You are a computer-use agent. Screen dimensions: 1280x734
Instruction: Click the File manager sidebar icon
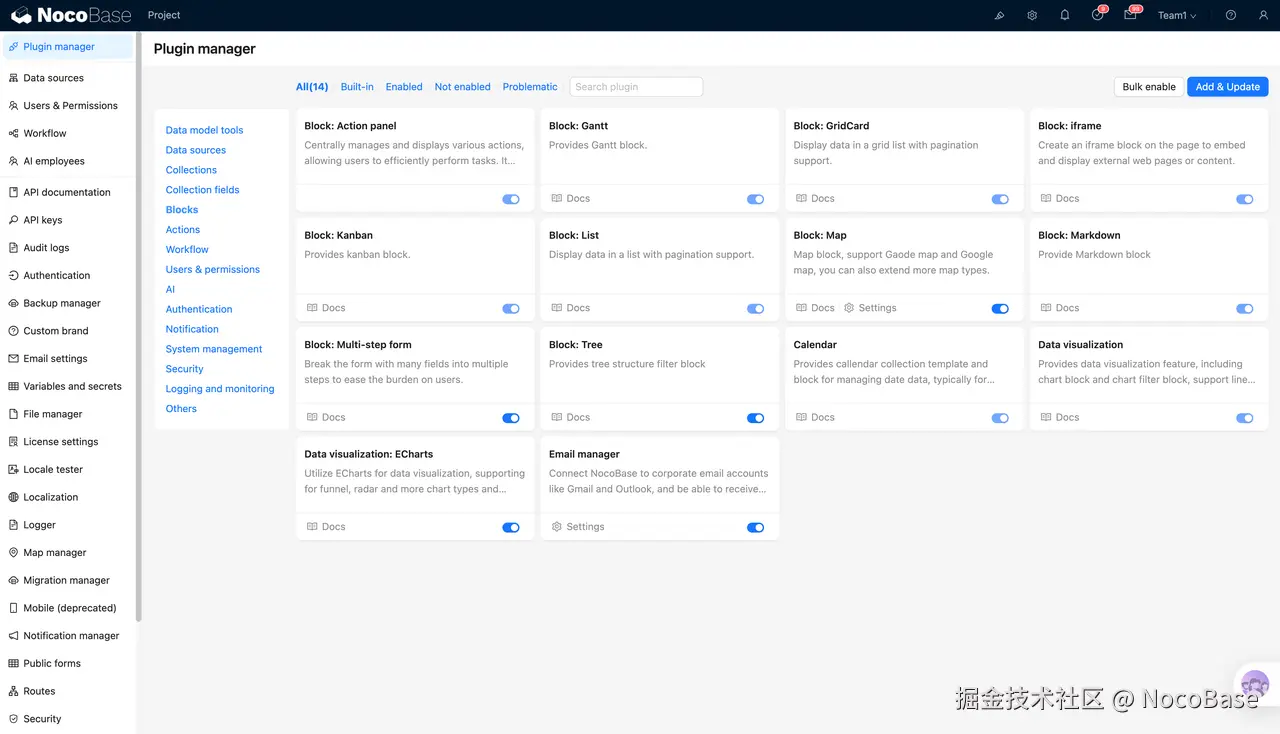14,414
